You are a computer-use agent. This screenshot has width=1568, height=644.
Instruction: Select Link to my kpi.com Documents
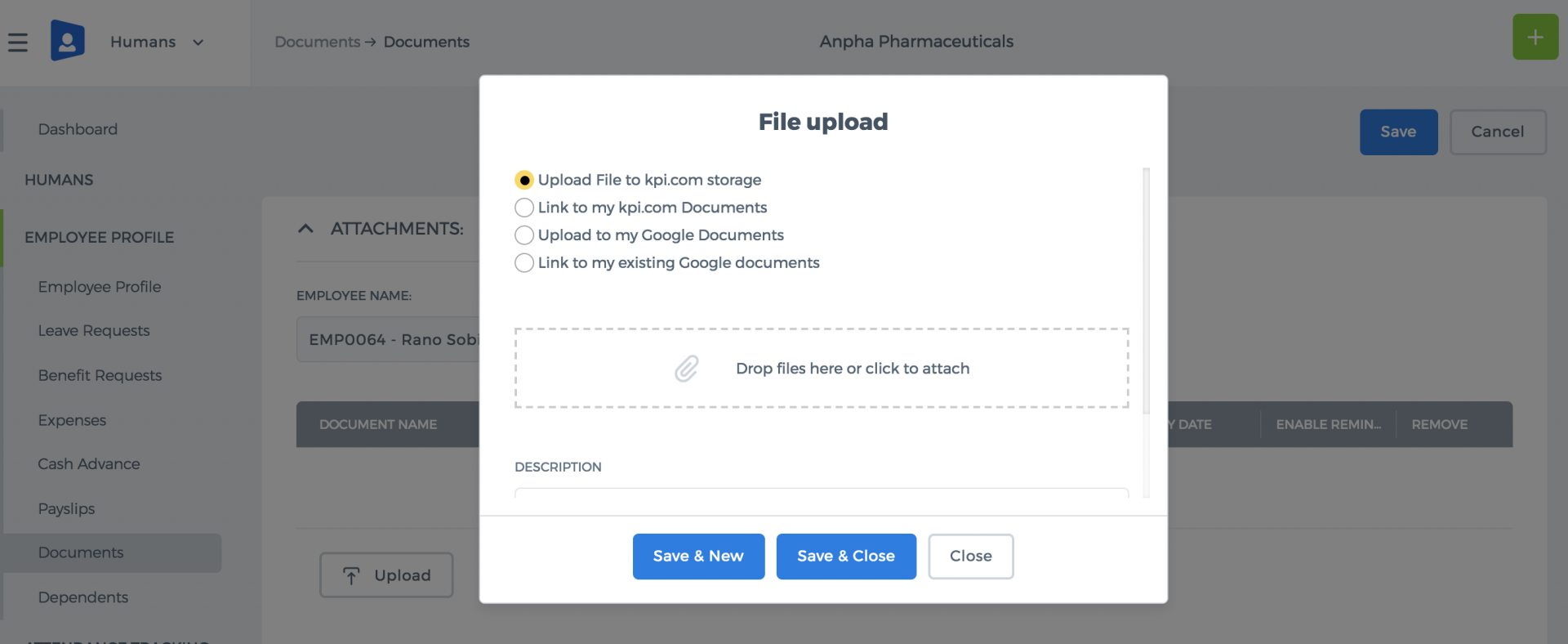pyautogui.click(x=524, y=208)
